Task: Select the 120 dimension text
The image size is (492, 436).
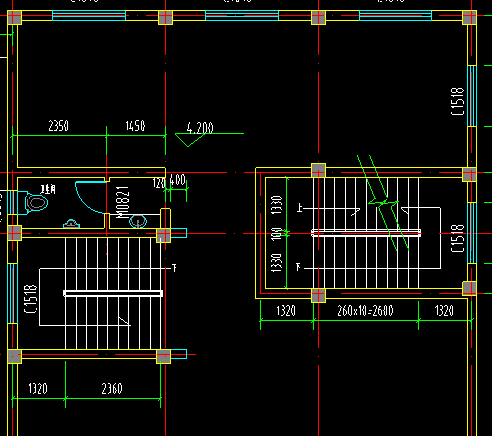Action: click(x=159, y=183)
